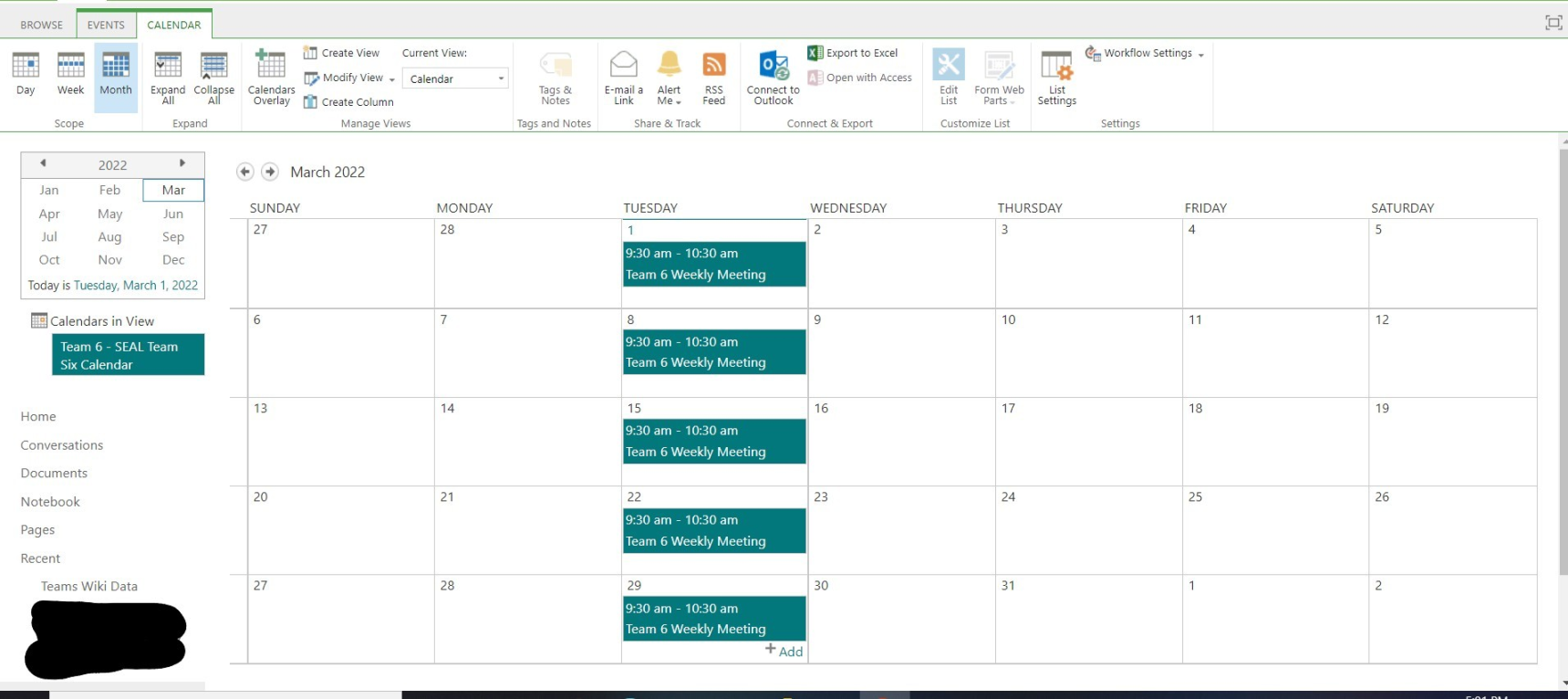Open March 1 Team 6 Weekly Meeting

coord(714,265)
